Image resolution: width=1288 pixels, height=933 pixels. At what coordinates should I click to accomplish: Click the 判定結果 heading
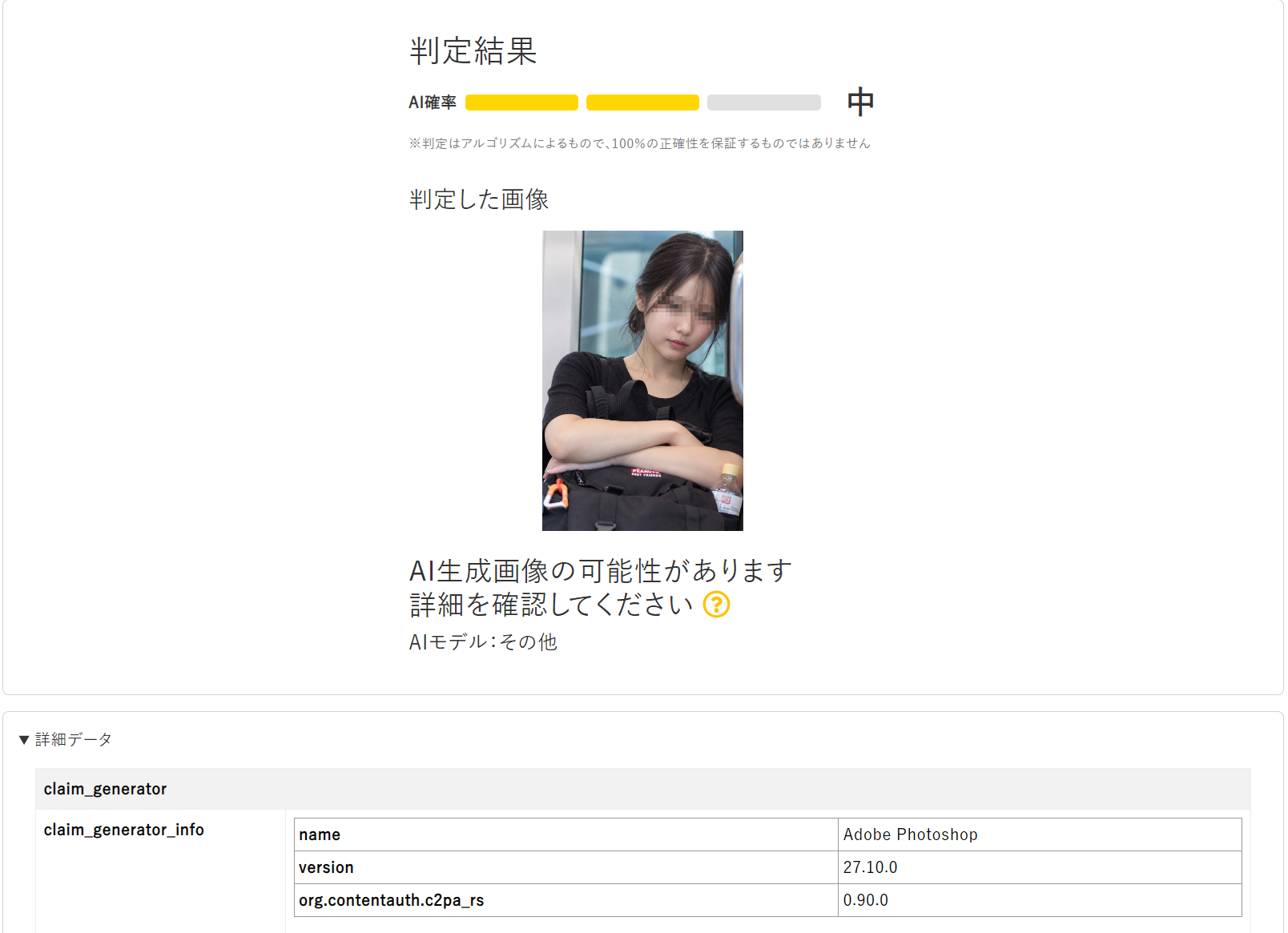pyautogui.click(x=473, y=51)
